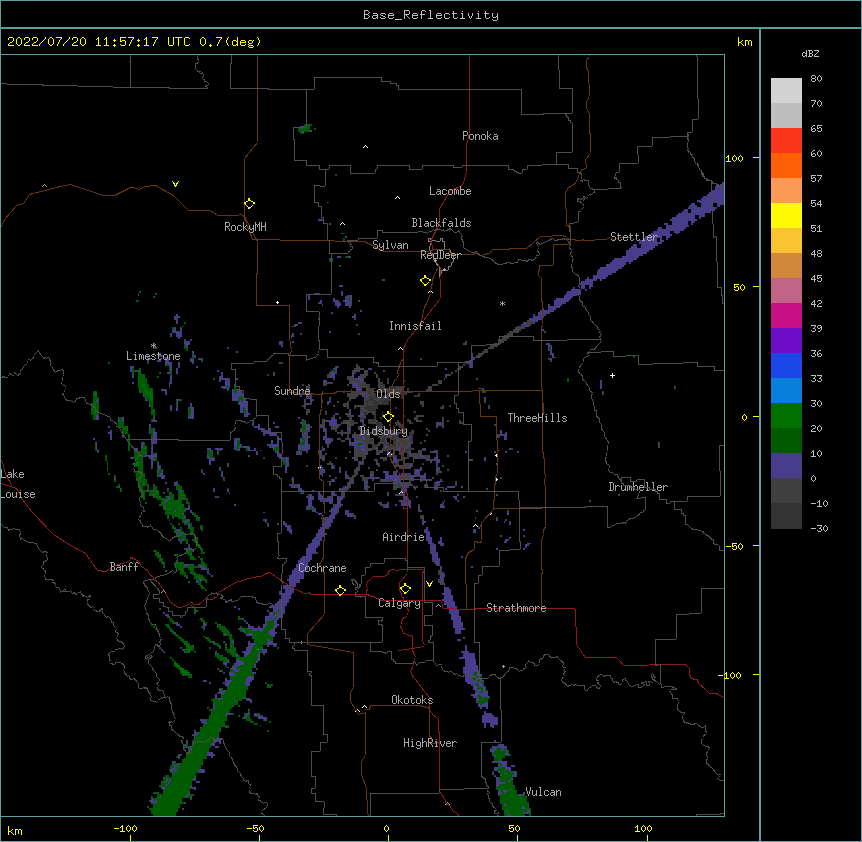Click the Ponoka city label

tap(480, 136)
